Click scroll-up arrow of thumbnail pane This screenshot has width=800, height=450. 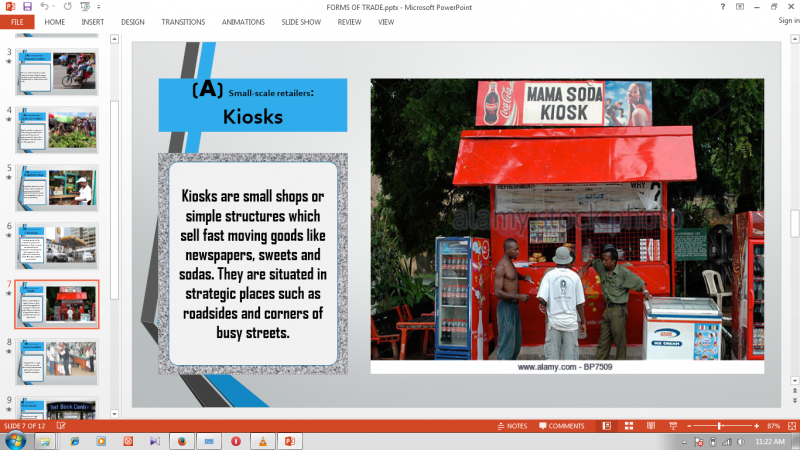coord(114,39)
